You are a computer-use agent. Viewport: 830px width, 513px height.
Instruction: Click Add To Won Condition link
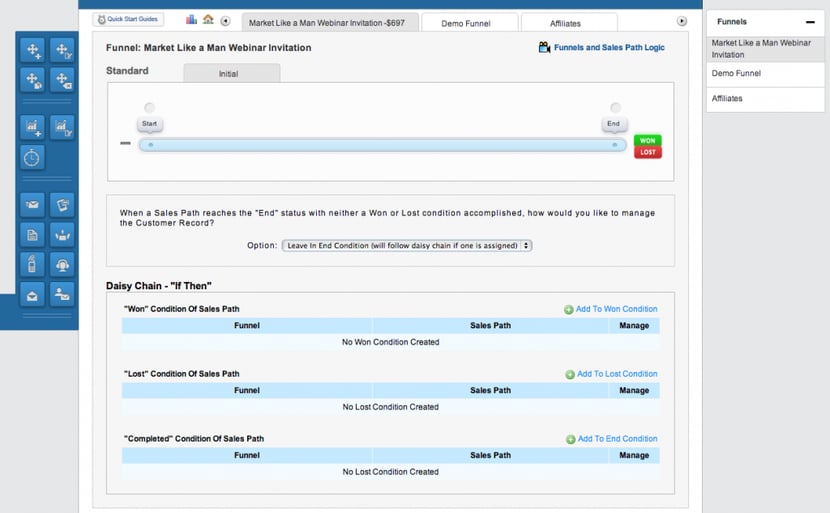616,309
